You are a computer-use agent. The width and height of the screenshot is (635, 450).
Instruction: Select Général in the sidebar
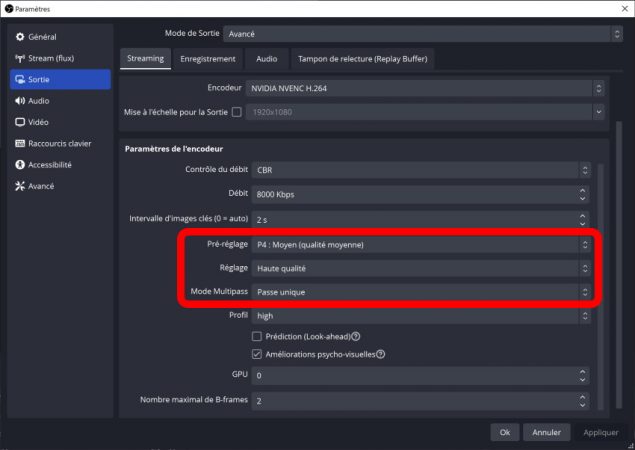coord(60,37)
